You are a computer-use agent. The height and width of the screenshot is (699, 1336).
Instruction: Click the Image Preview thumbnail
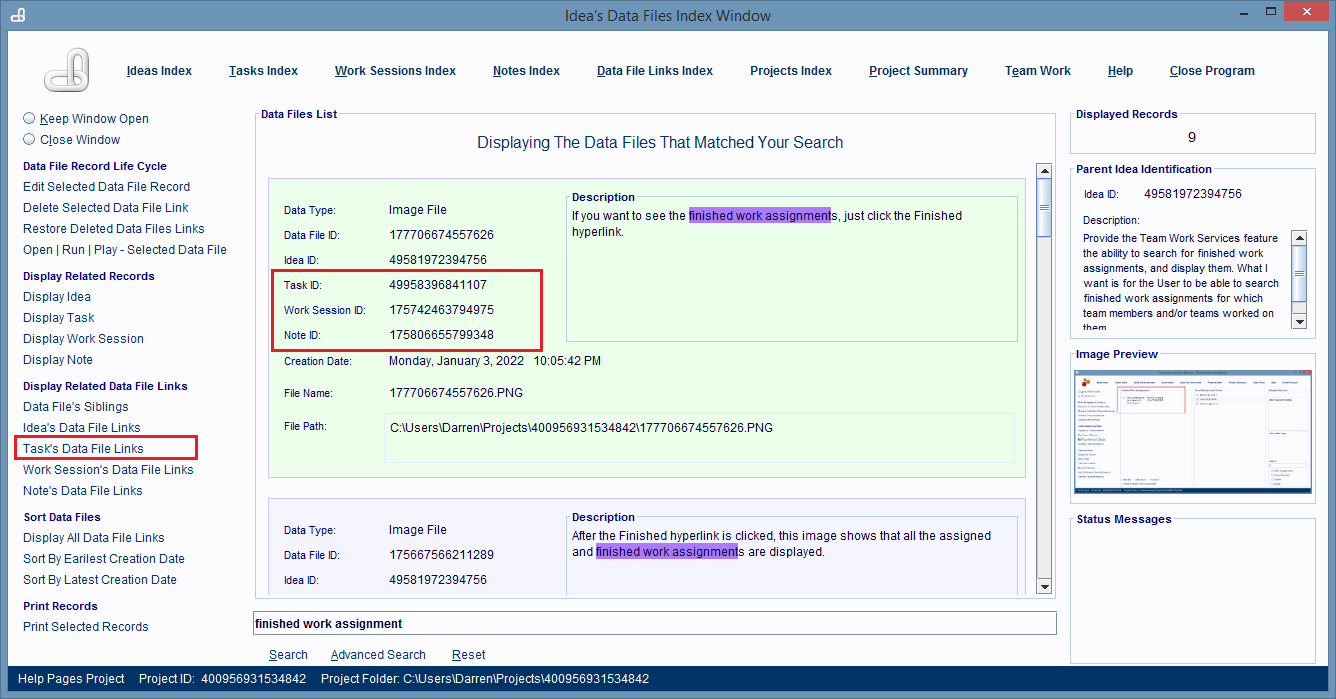tap(1193, 433)
